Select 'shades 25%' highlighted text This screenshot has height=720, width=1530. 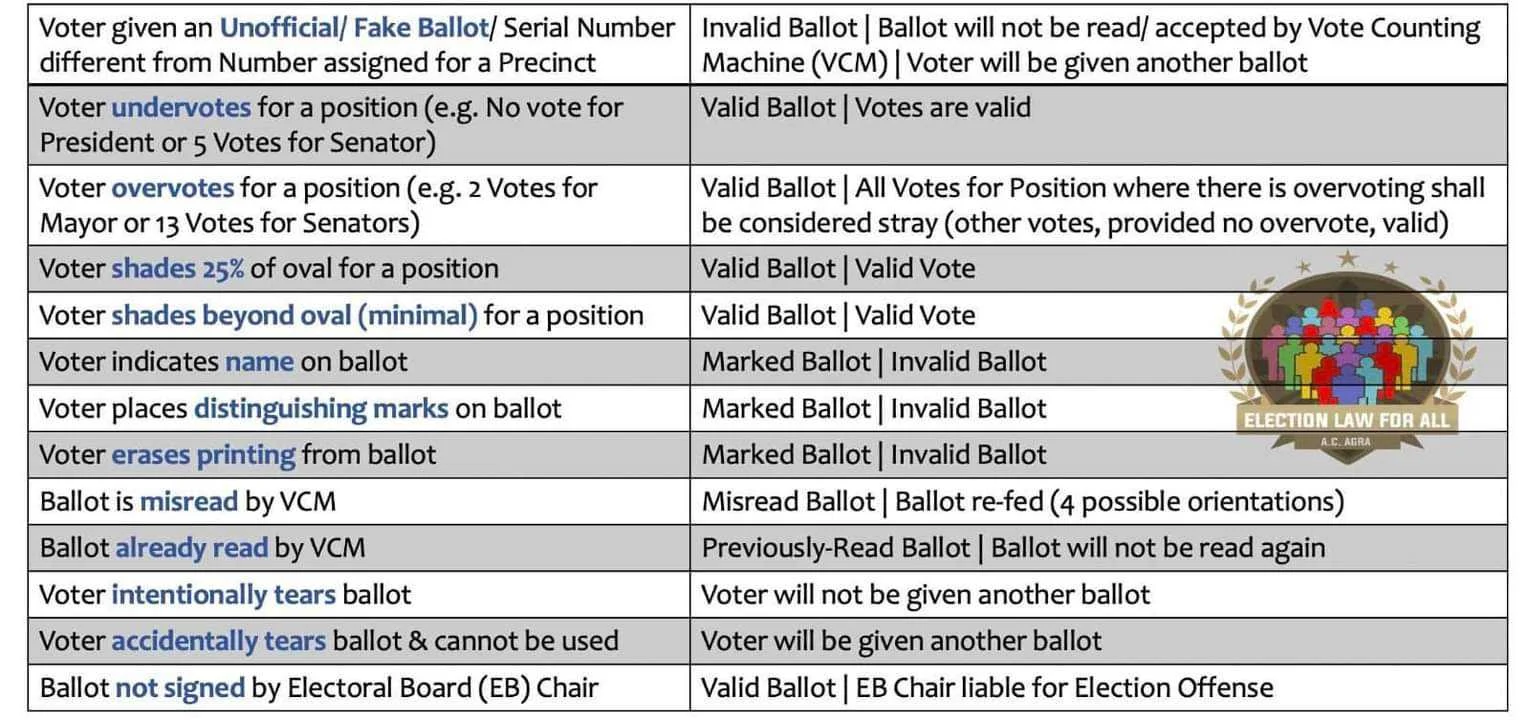pyautogui.click(x=177, y=268)
